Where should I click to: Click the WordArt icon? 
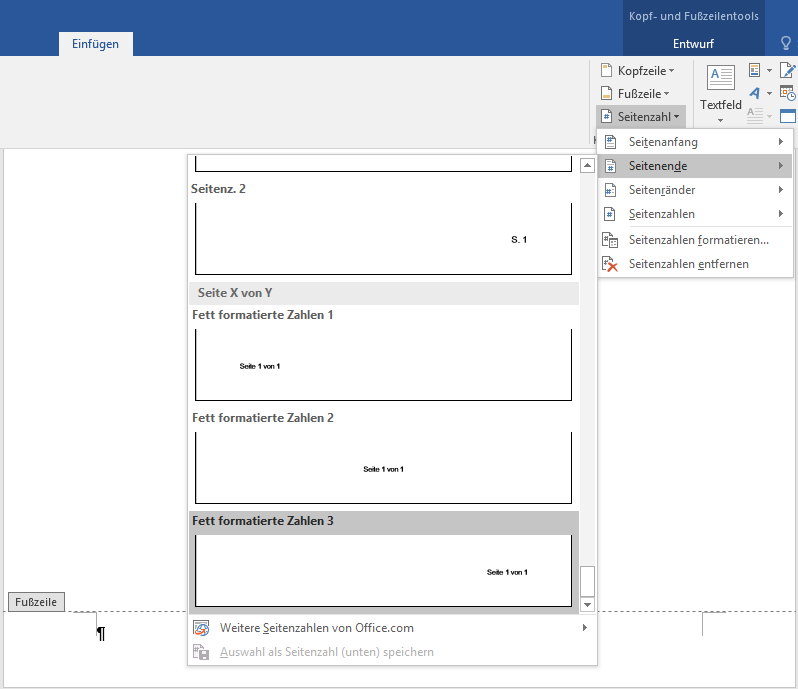click(x=755, y=93)
